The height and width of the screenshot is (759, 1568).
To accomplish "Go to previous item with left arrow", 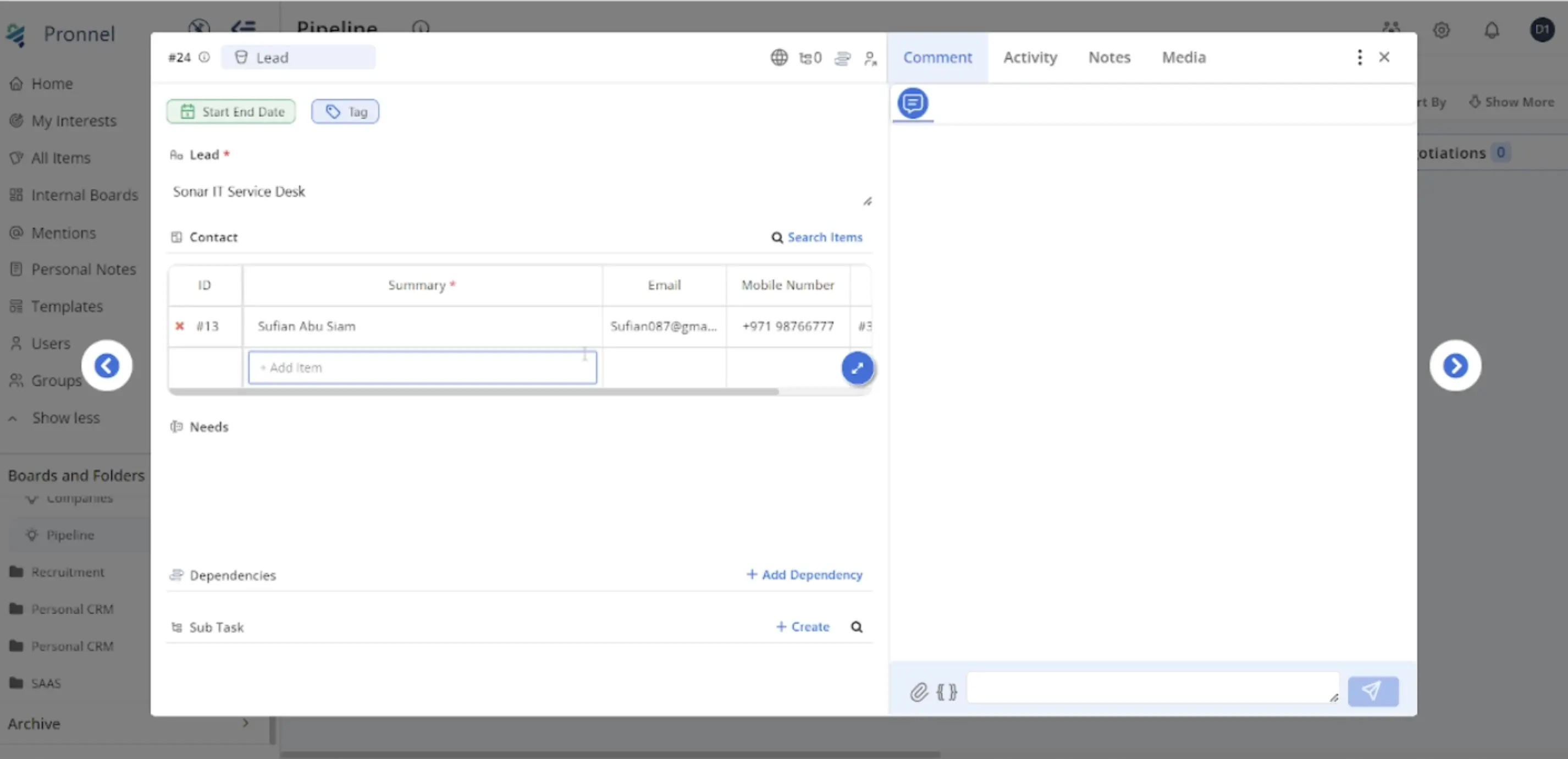I will tap(107, 366).
